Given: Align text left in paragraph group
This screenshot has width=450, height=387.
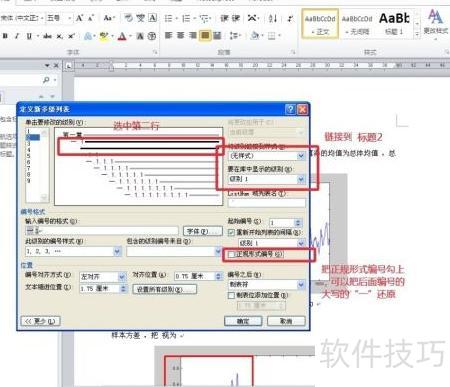Looking at the screenshot, I should click(x=169, y=35).
